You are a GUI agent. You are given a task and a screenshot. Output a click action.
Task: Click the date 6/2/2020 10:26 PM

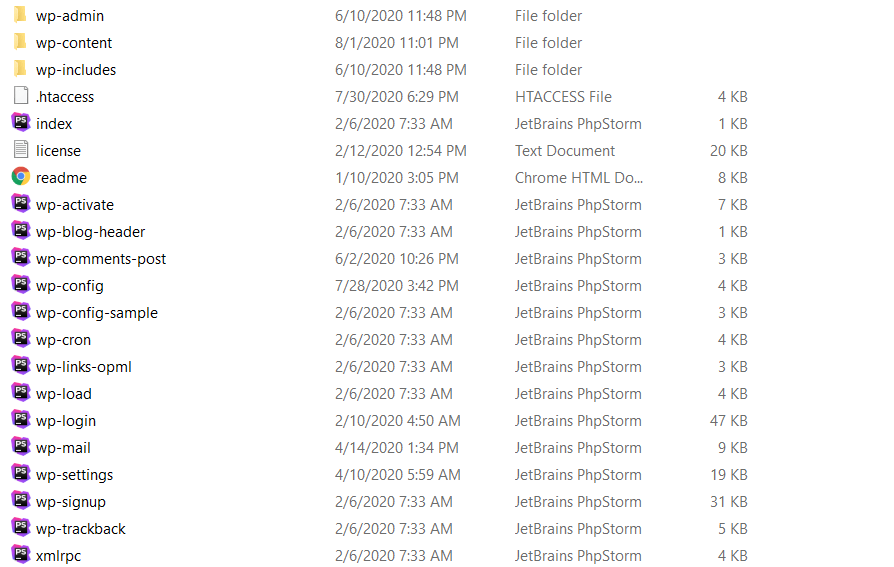click(x=397, y=259)
